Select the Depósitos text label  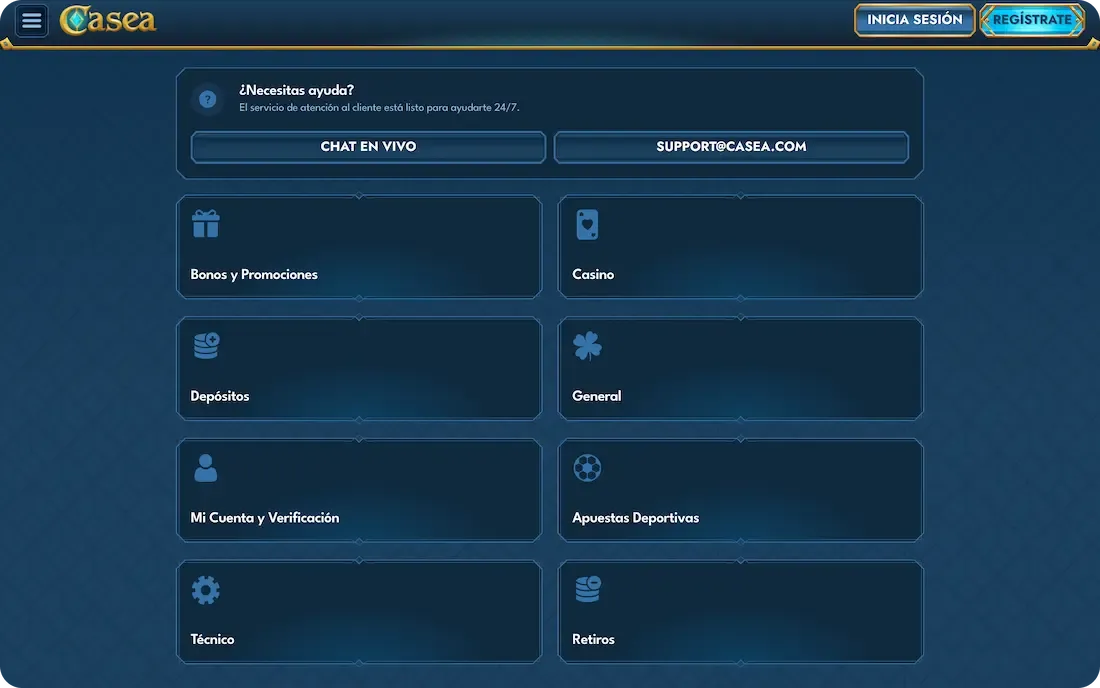(x=220, y=396)
